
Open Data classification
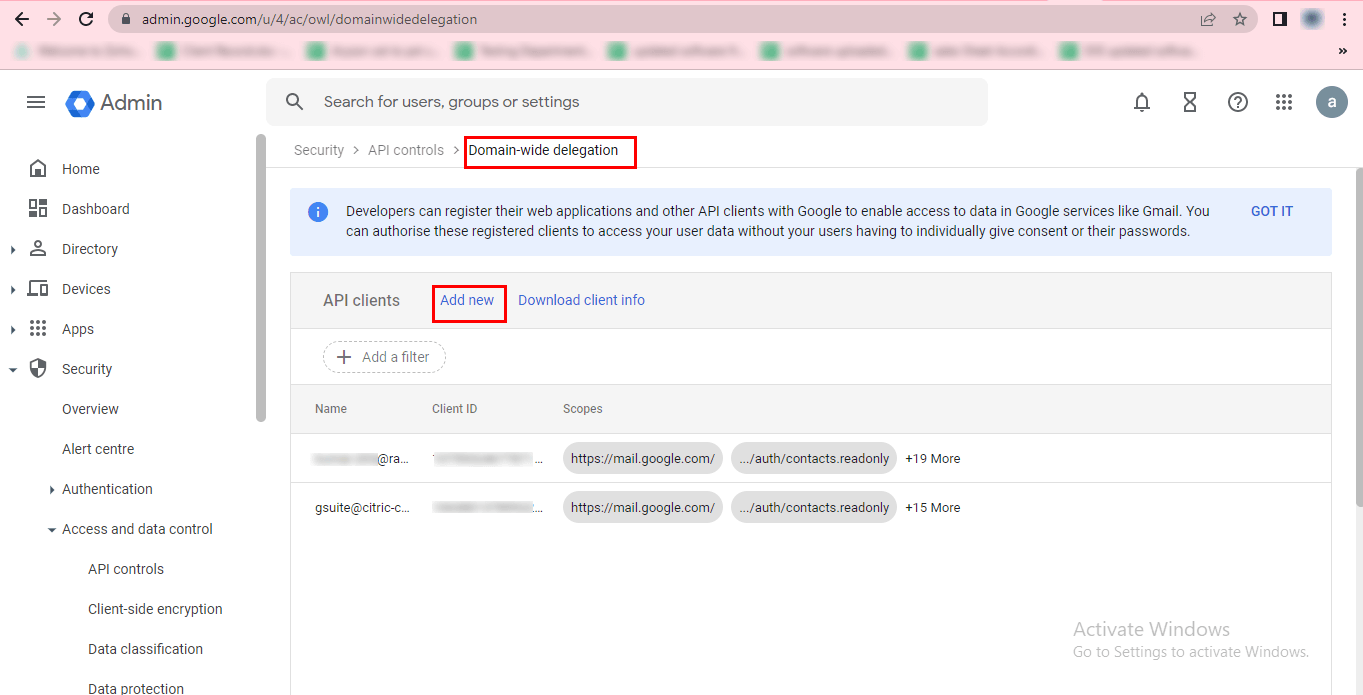145,649
